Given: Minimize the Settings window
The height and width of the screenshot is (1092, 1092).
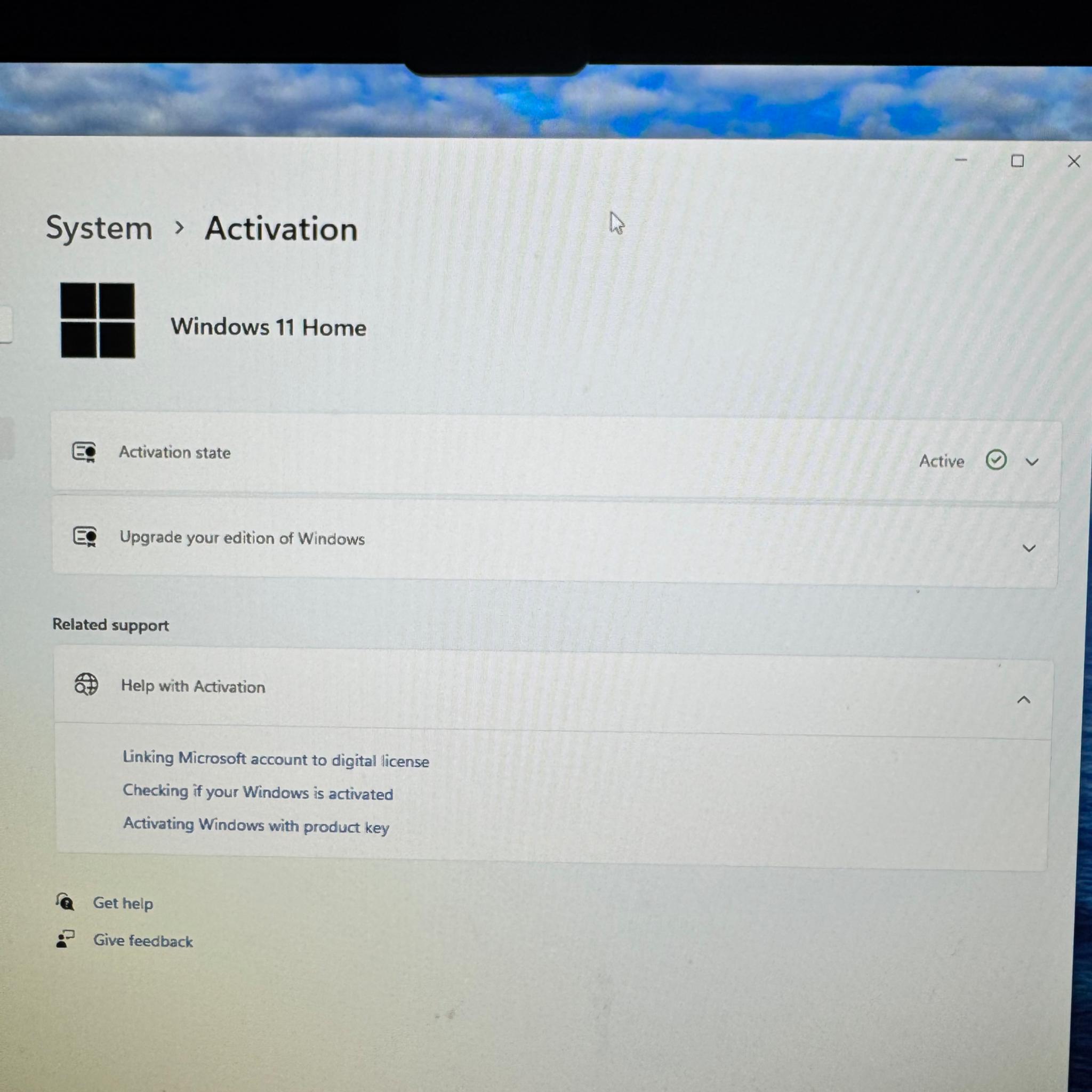Looking at the screenshot, I should (961, 160).
